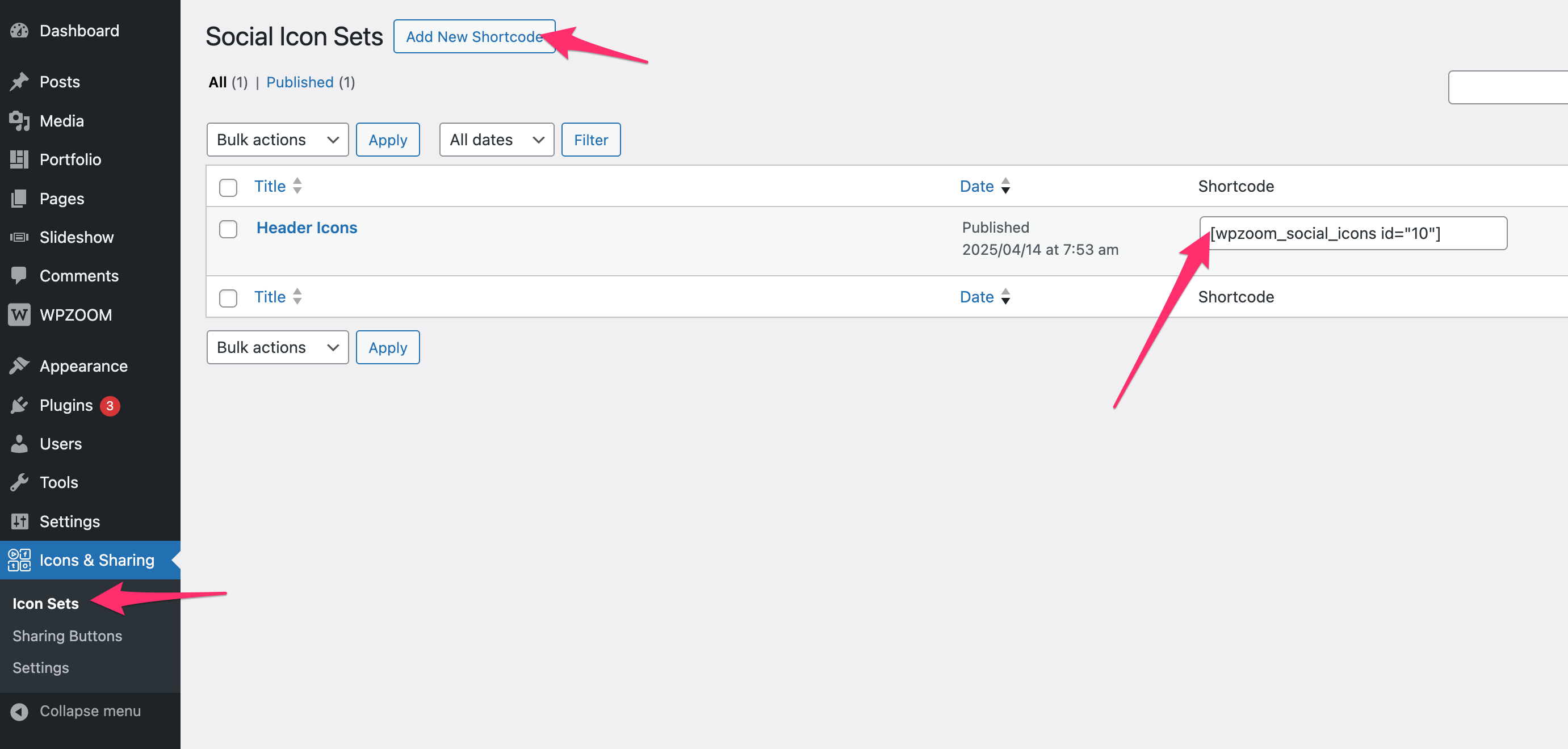Open the Header Icons title link
1568x749 pixels.
[307, 228]
